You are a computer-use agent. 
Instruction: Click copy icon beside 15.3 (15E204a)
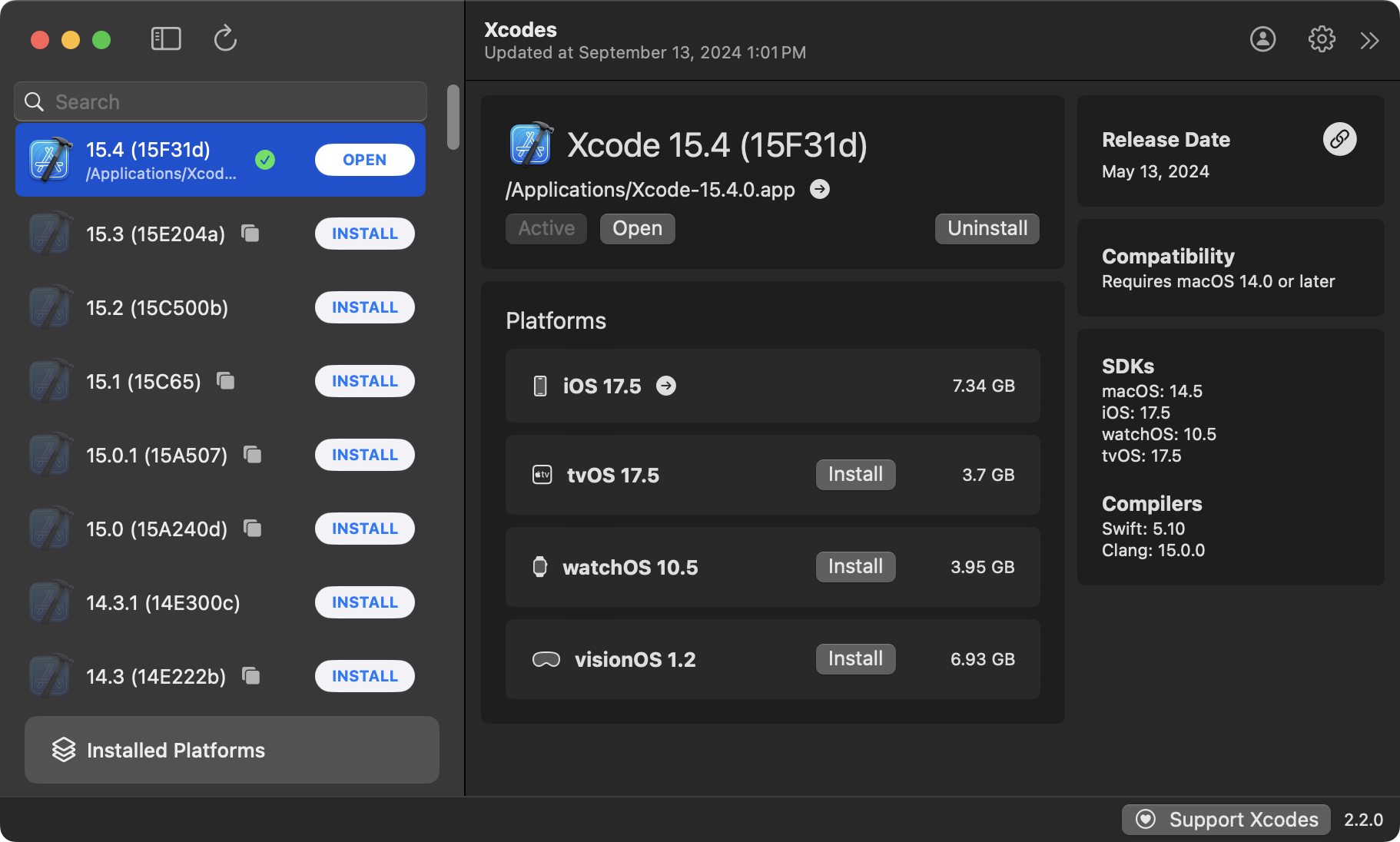coord(250,233)
